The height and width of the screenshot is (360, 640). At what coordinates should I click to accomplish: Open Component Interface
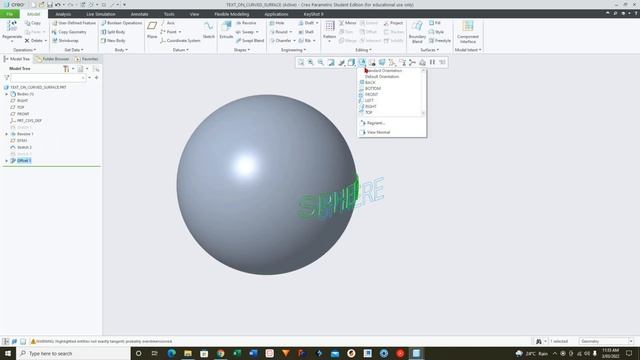(468, 32)
